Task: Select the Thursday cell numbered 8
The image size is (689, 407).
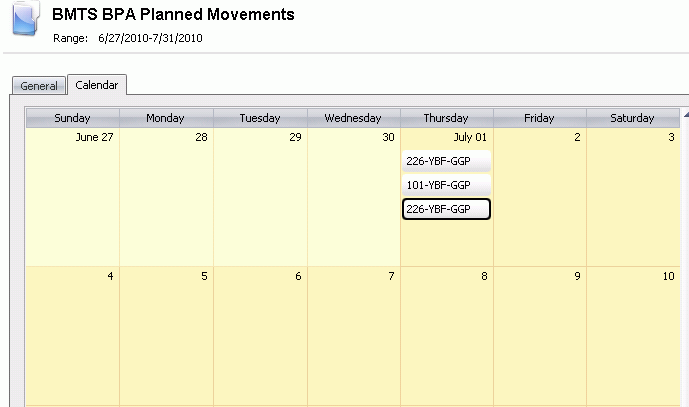Action: click(x=446, y=335)
